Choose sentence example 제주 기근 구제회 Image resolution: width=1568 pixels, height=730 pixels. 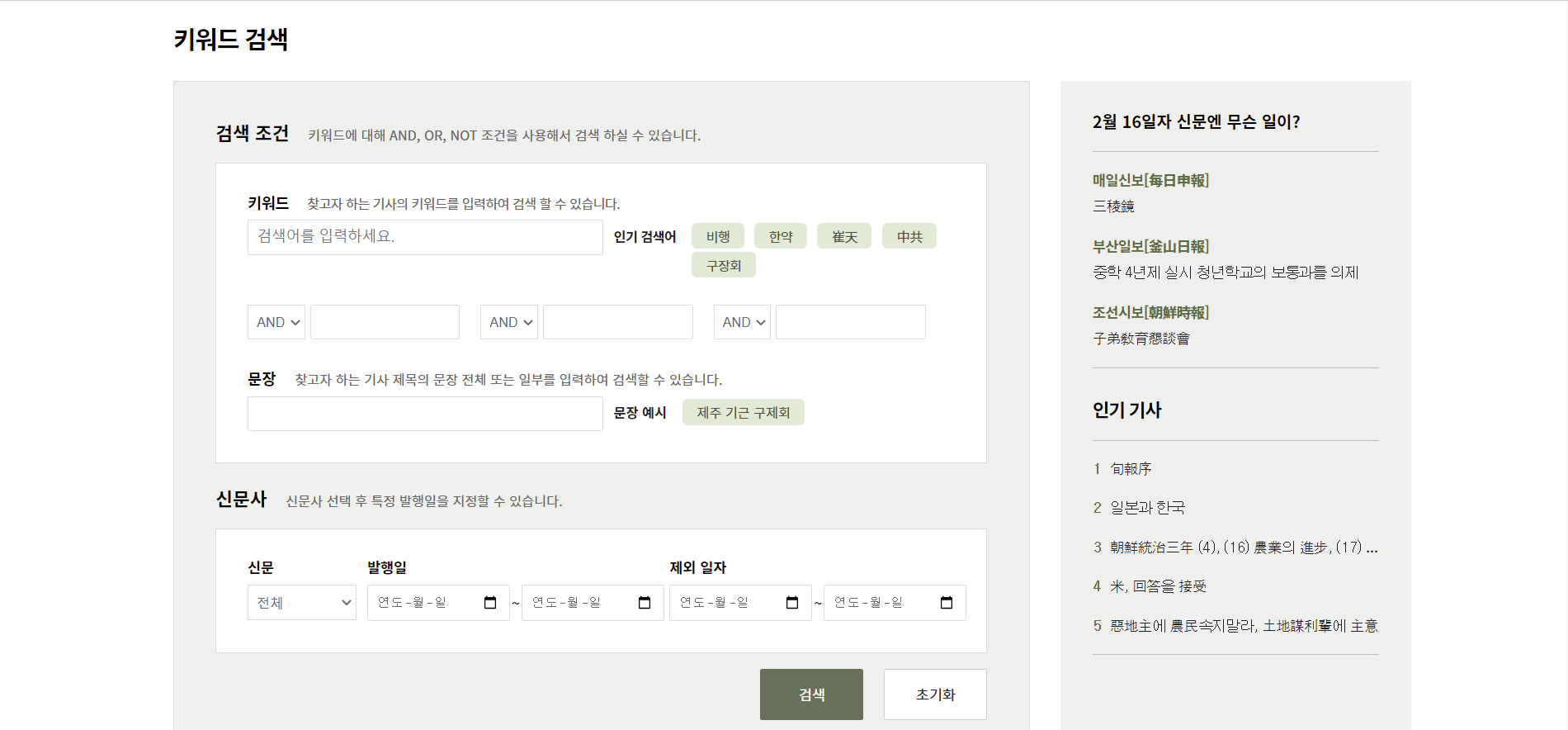point(743,412)
